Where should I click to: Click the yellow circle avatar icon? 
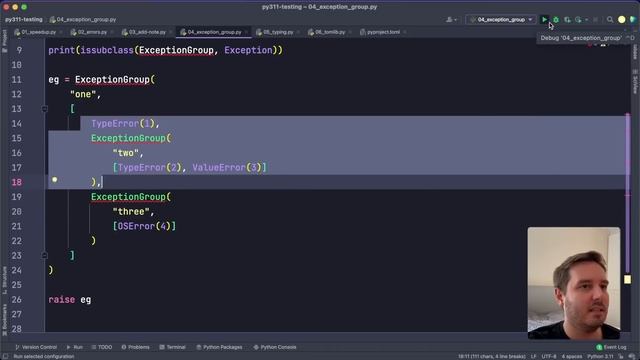point(621,20)
